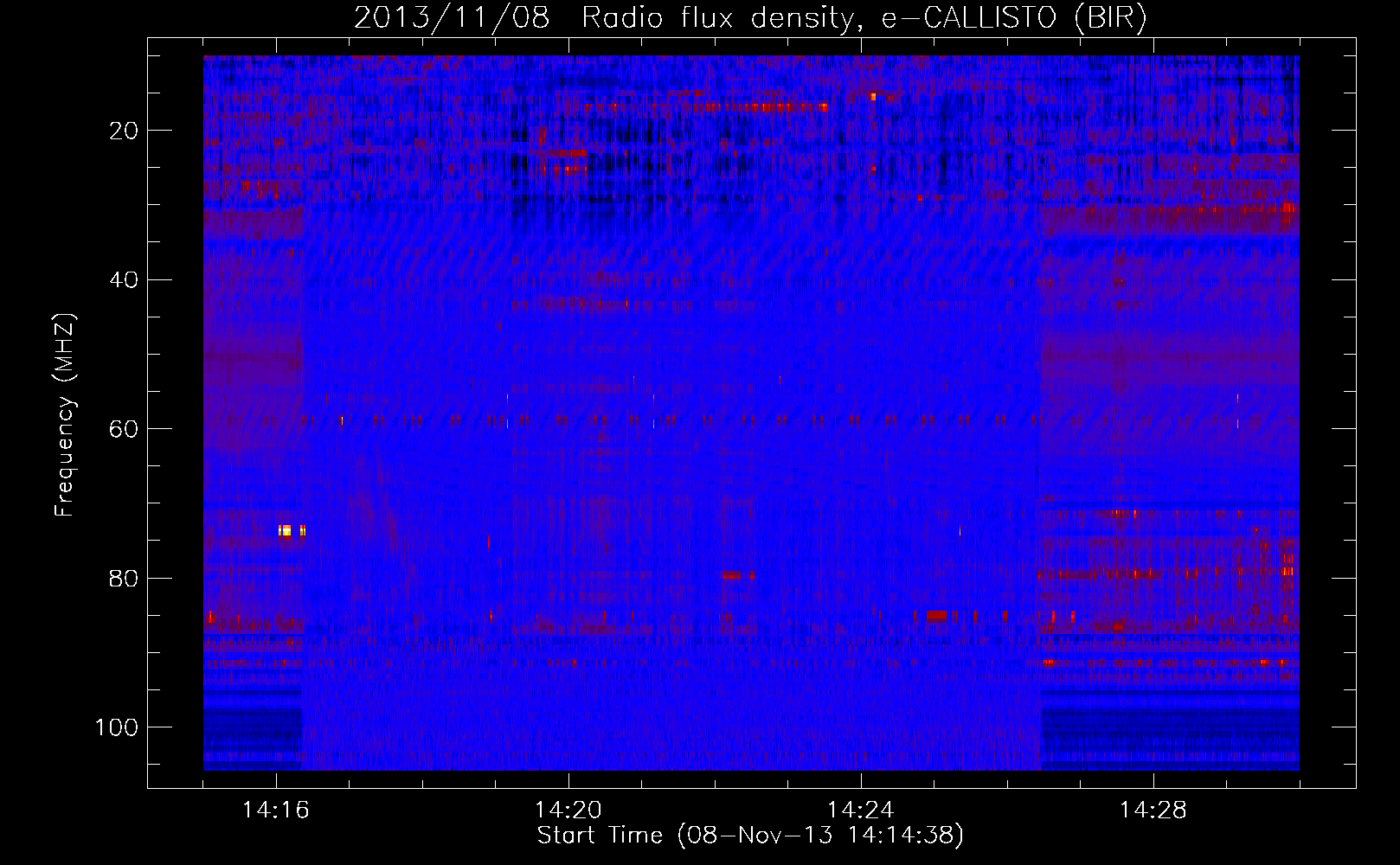Click the 'Start Time (08-Nov-13 14:14:38)' label
Screen dimensions: 1400x865
[750, 836]
